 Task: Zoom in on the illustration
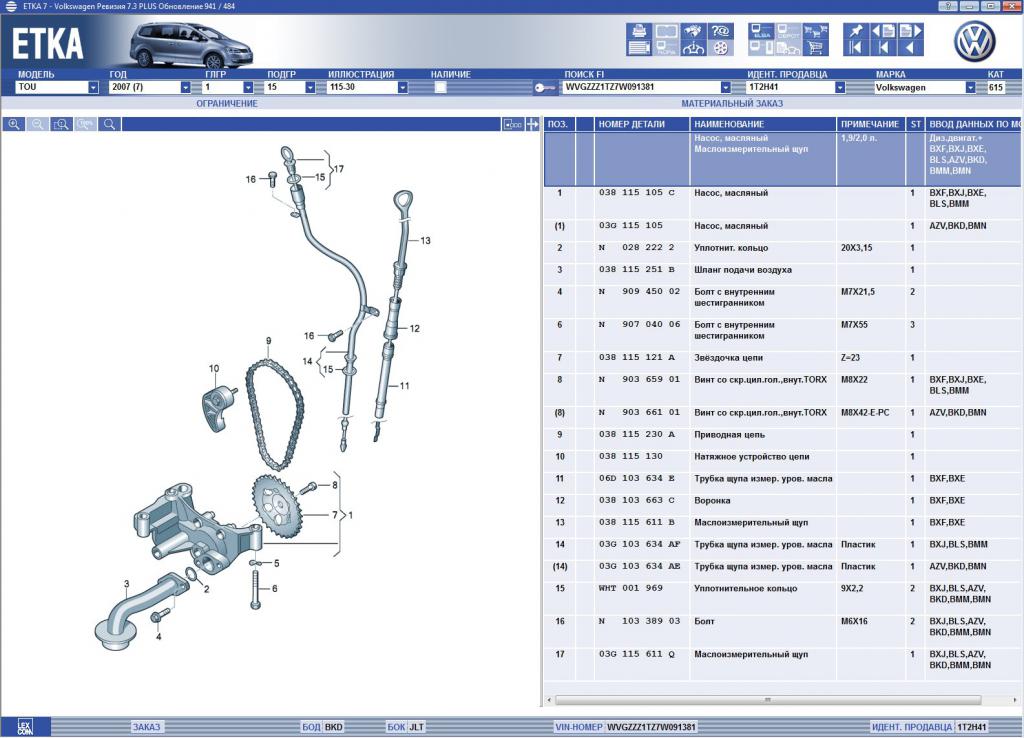14,124
